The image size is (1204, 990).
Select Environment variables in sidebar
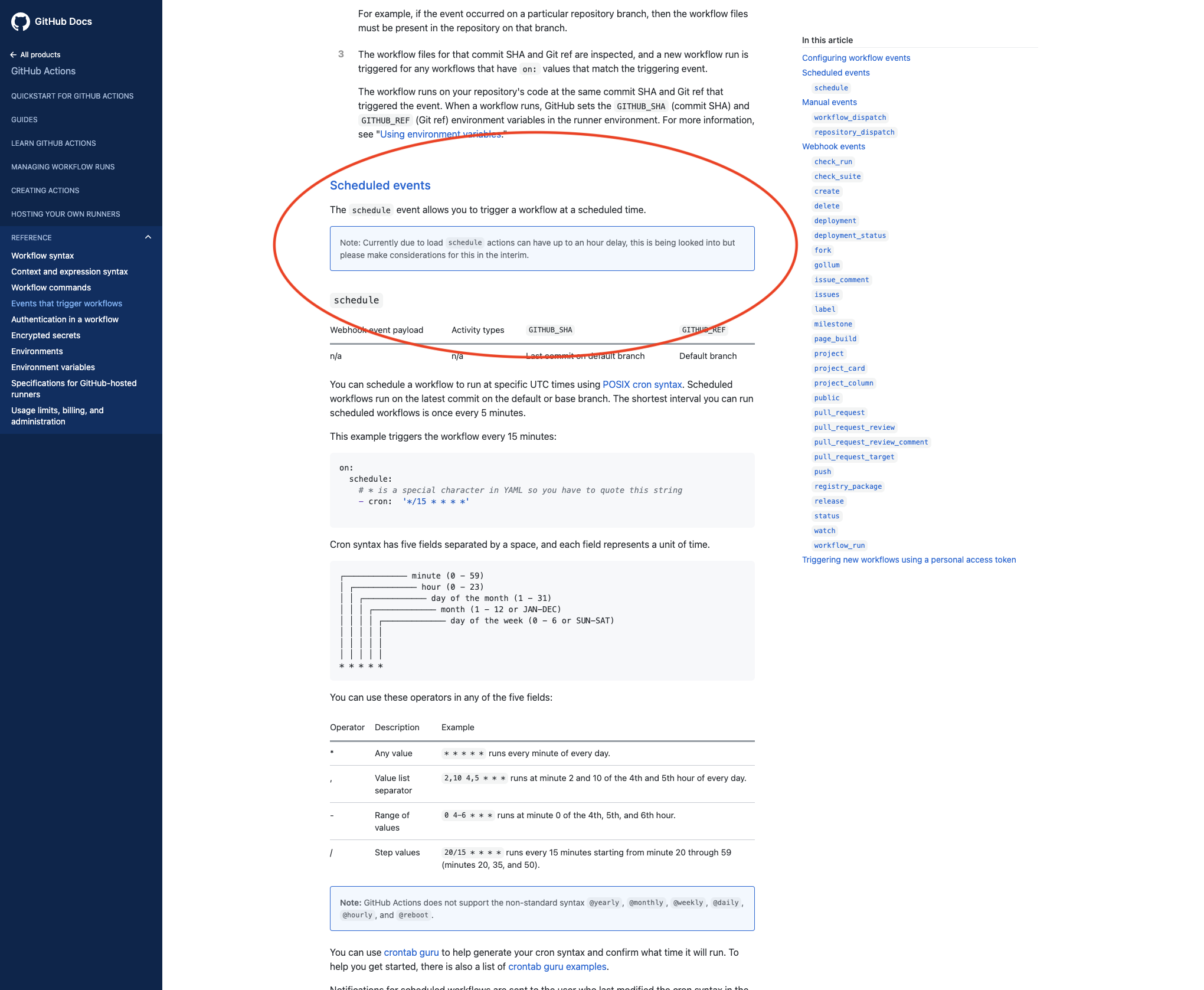(53, 367)
